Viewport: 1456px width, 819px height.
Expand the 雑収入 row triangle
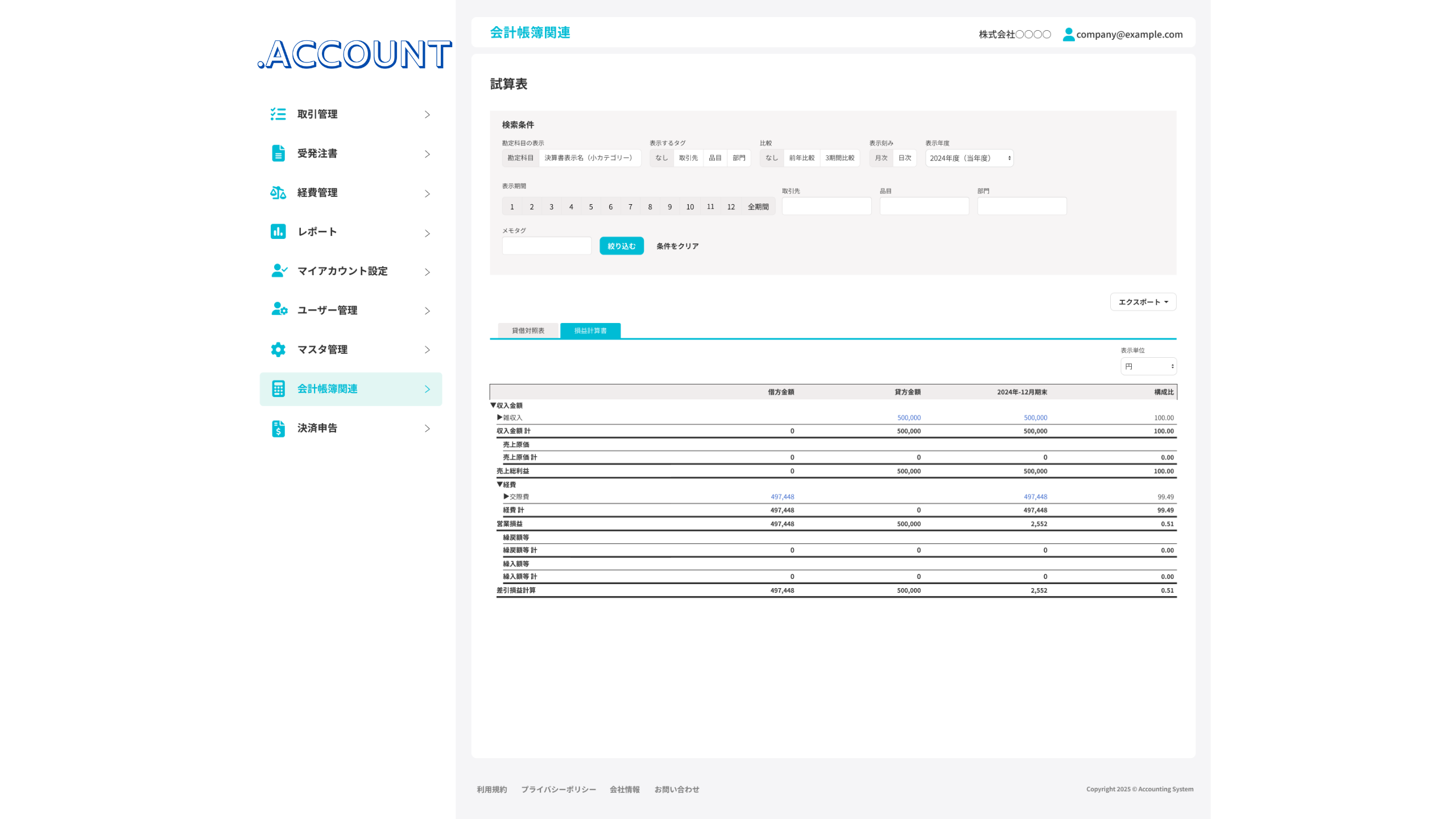coord(500,417)
